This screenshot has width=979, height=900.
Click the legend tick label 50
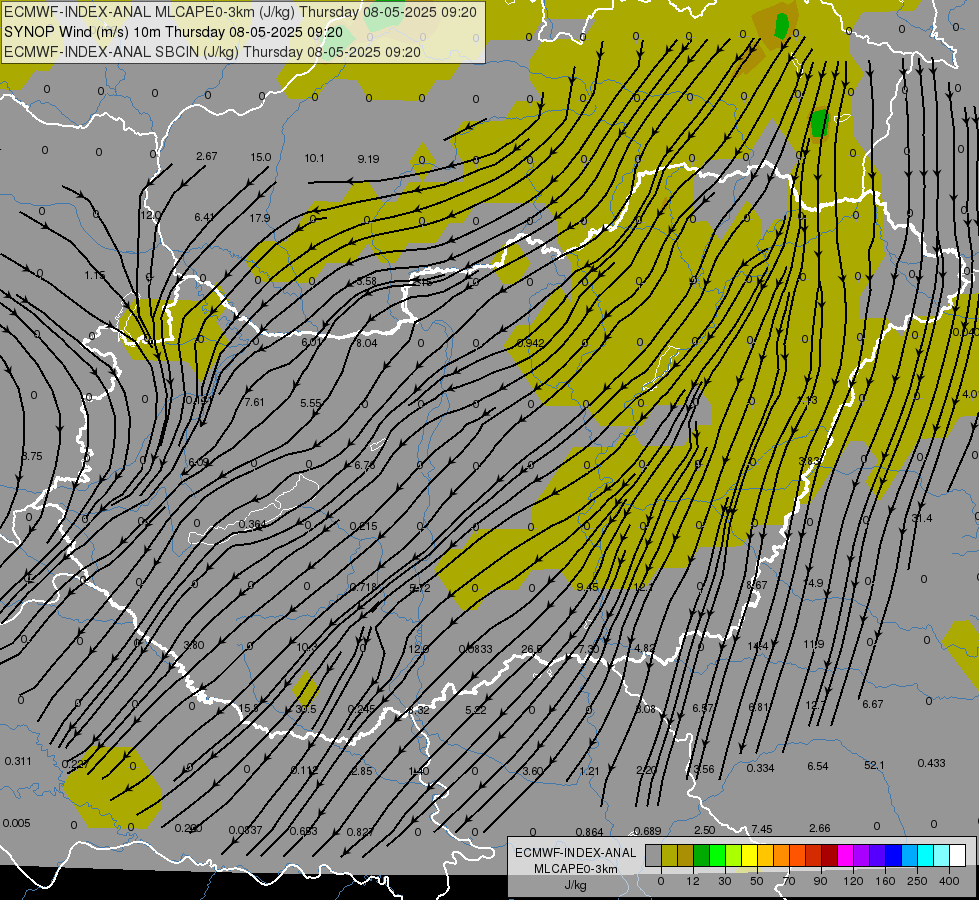click(757, 881)
